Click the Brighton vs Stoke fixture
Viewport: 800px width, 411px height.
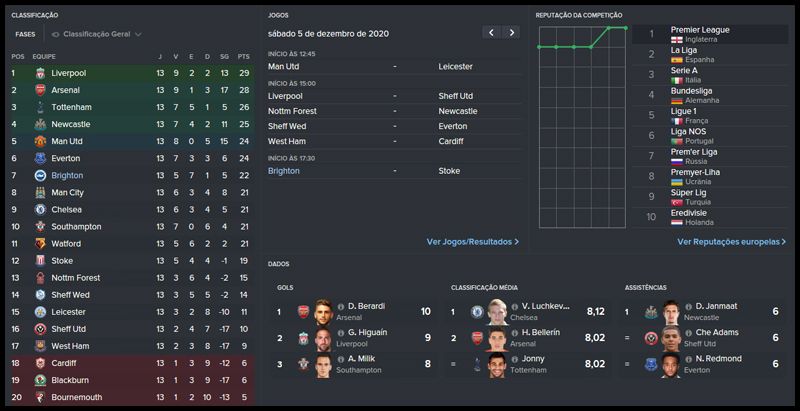coord(393,171)
